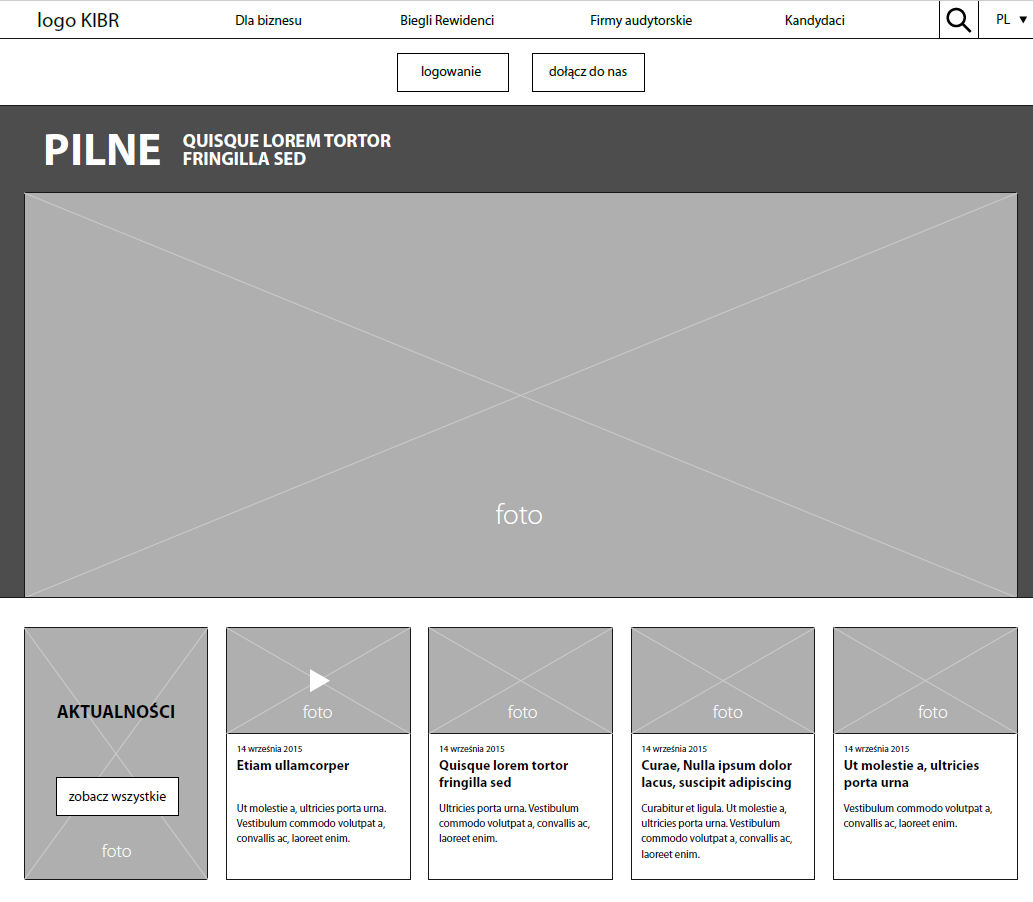This screenshot has height=902, width=1033.
Task: Click the logo KIBR in header
Action: click(78, 20)
